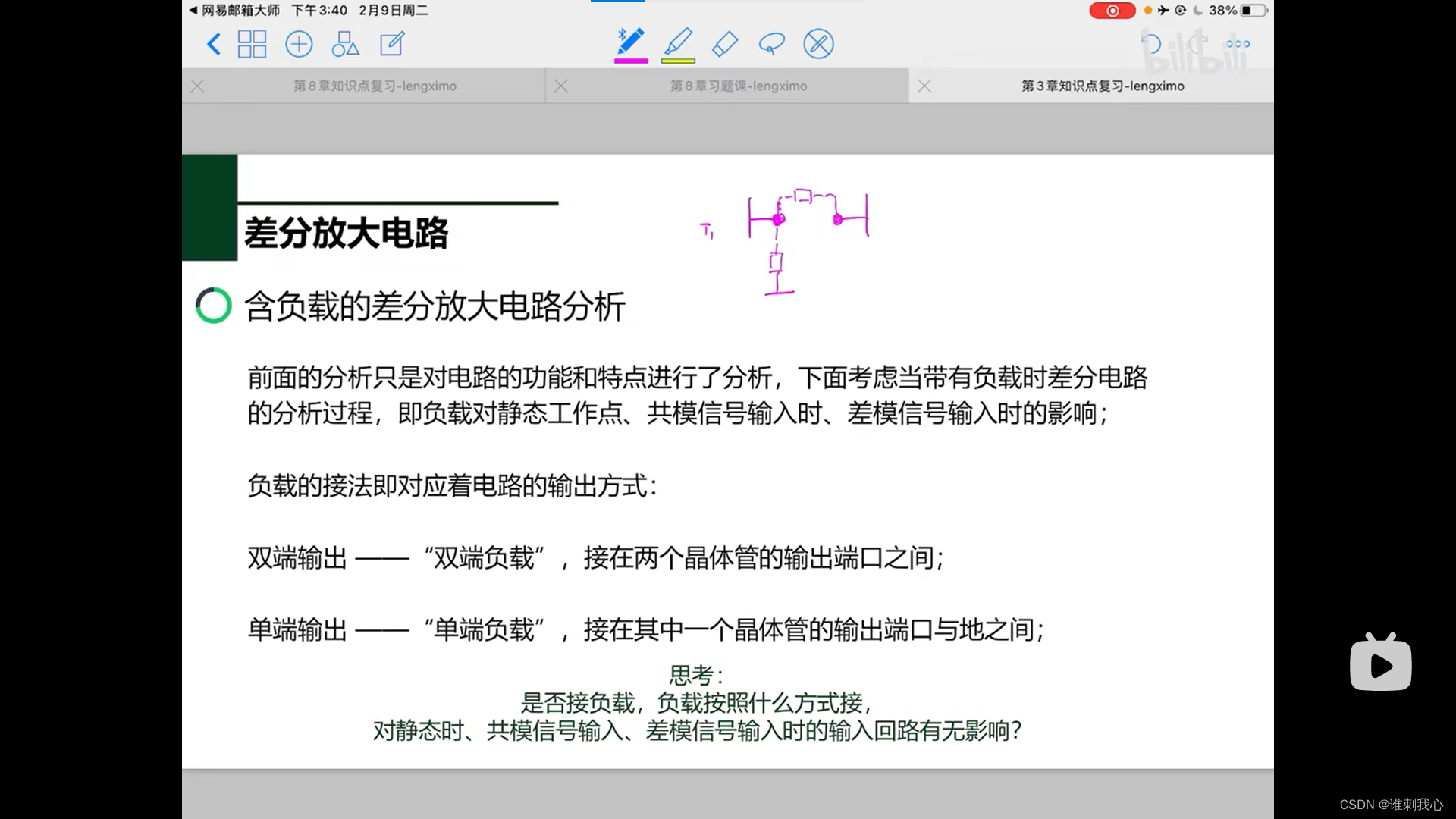Screen dimensions: 1456x819
Task: Tap the blue back arrow
Action: (214, 44)
